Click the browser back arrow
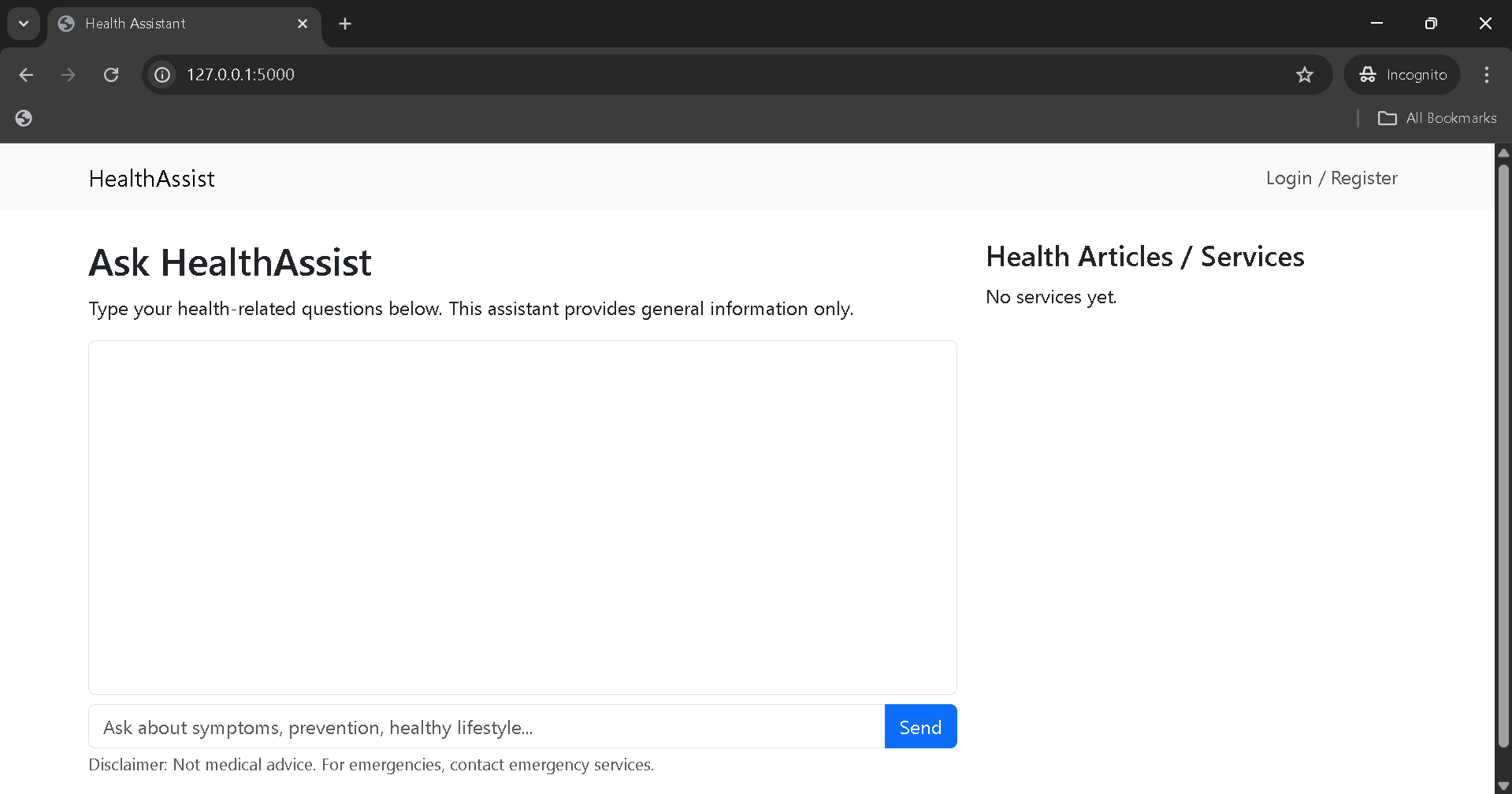This screenshot has height=794, width=1512. (26, 75)
